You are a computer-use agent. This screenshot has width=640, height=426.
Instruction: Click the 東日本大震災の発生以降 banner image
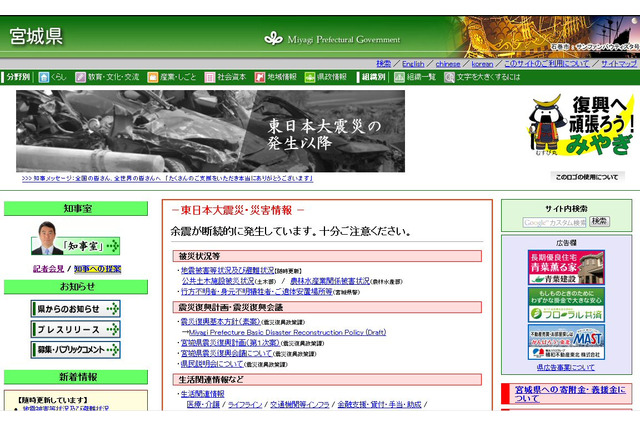click(210, 131)
